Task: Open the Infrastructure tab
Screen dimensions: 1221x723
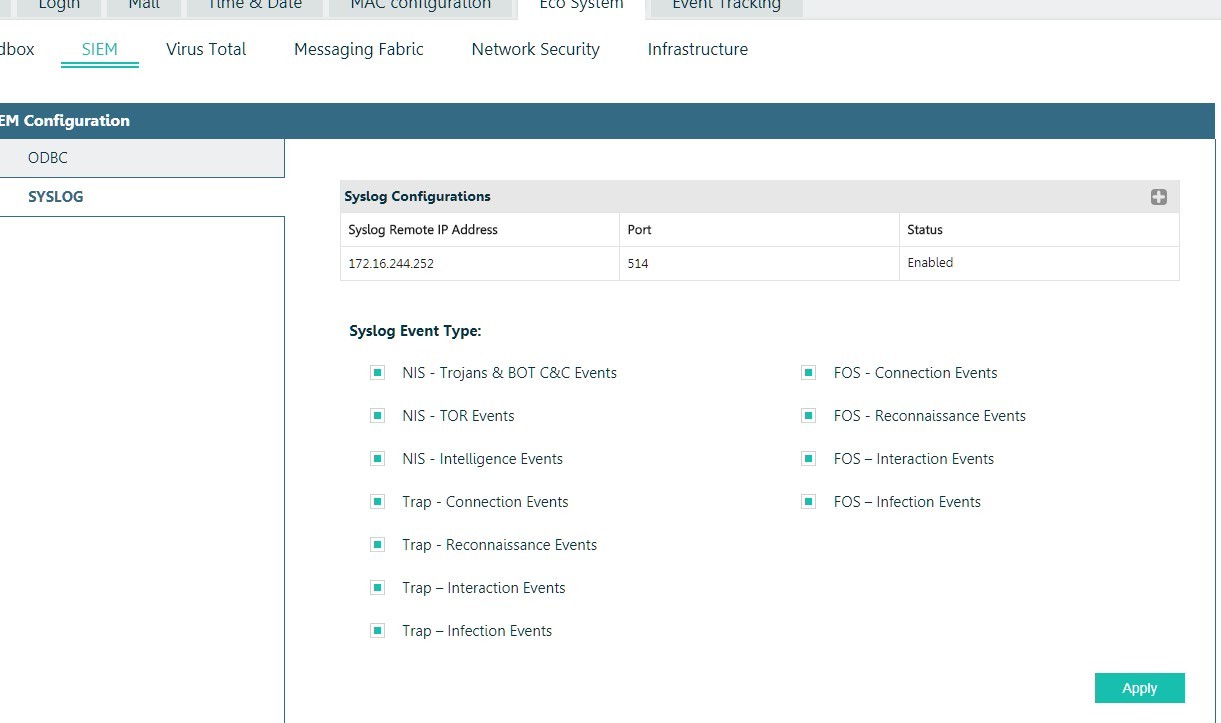Action: pyautogui.click(x=697, y=49)
